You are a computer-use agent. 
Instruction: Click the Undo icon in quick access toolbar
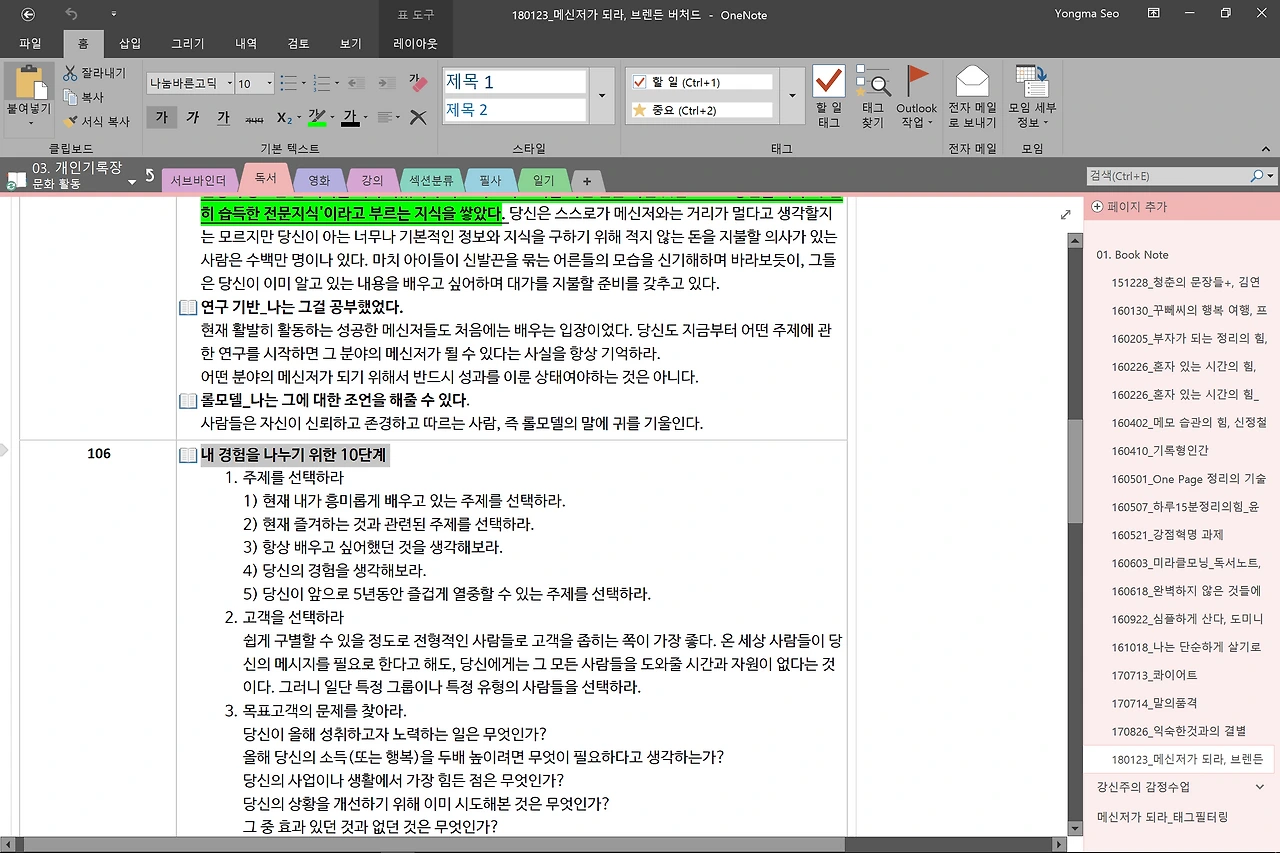pos(71,14)
